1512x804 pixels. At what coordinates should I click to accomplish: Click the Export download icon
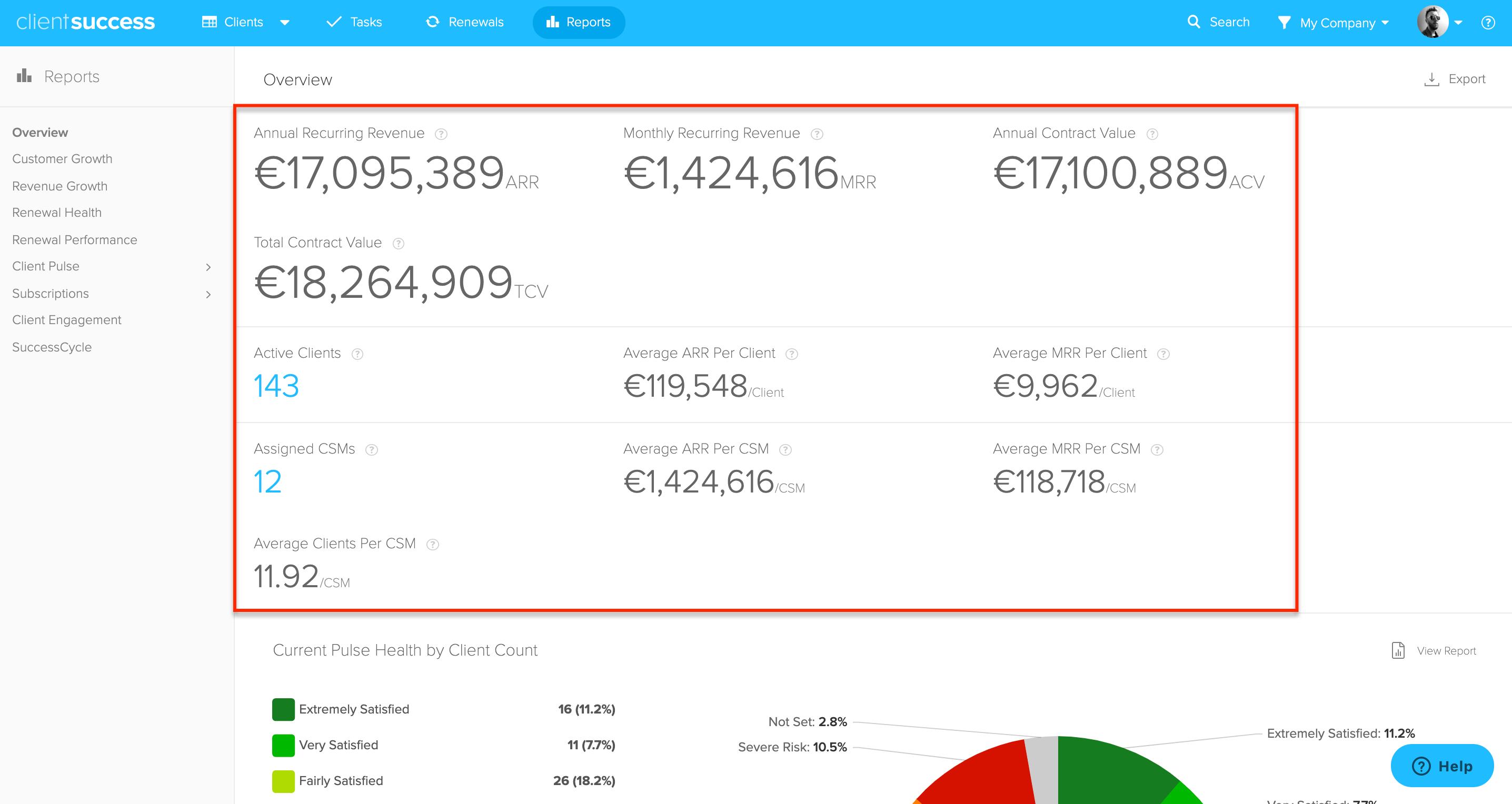click(x=1433, y=78)
